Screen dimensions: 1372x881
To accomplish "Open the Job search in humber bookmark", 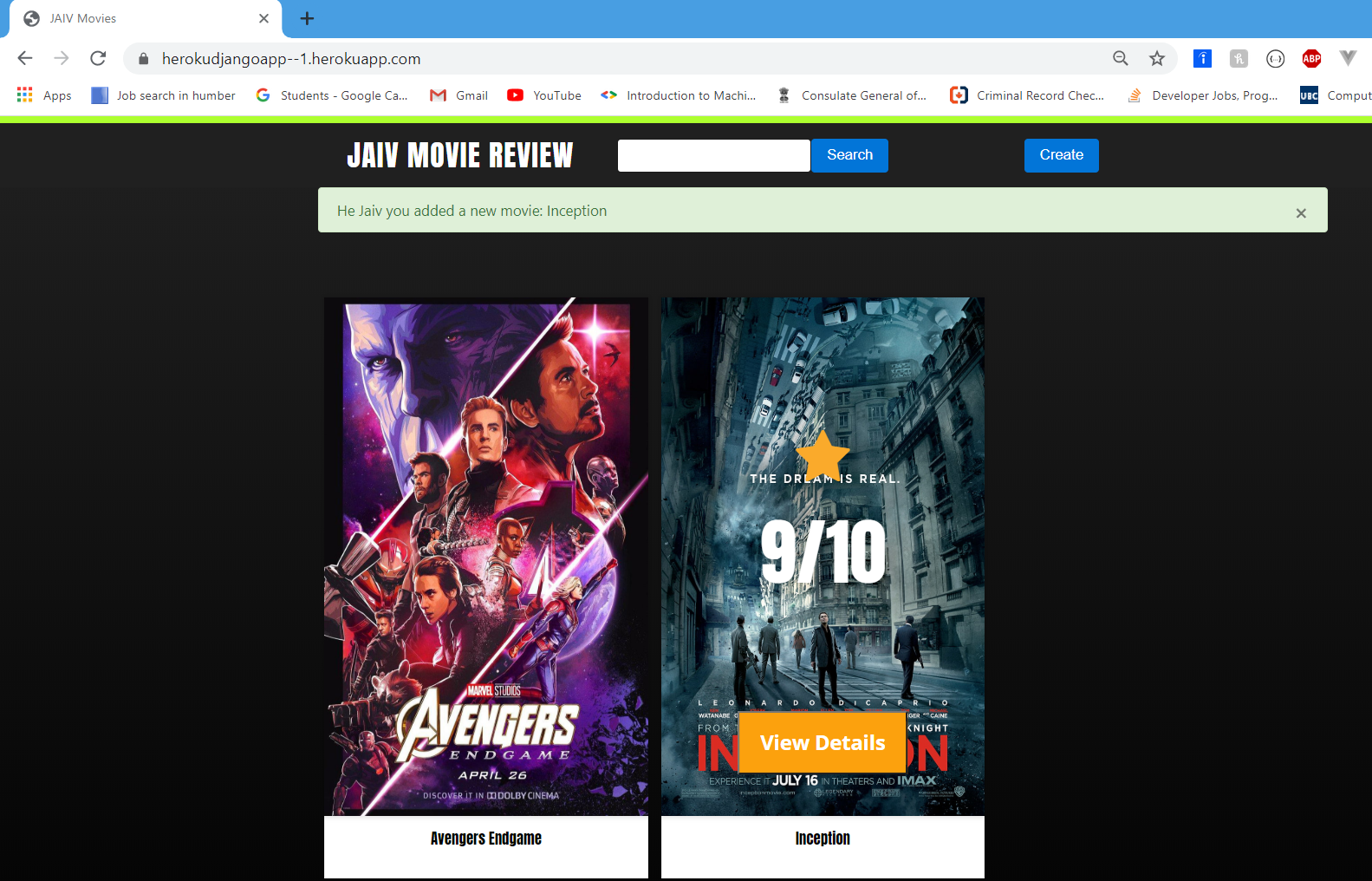I will click(x=164, y=95).
